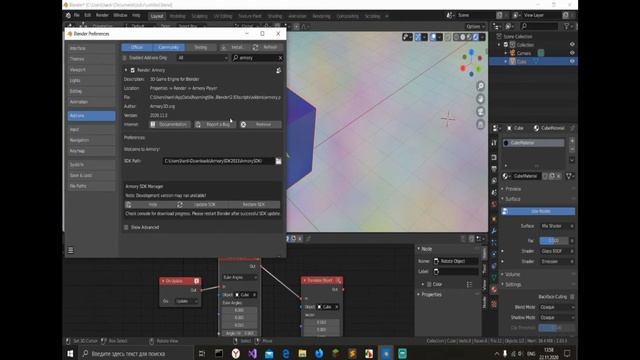Image resolution: width=640 pixels, height=360 pixels.
Task: Hide the Camera in the outliner
Action: pos(572,53)
